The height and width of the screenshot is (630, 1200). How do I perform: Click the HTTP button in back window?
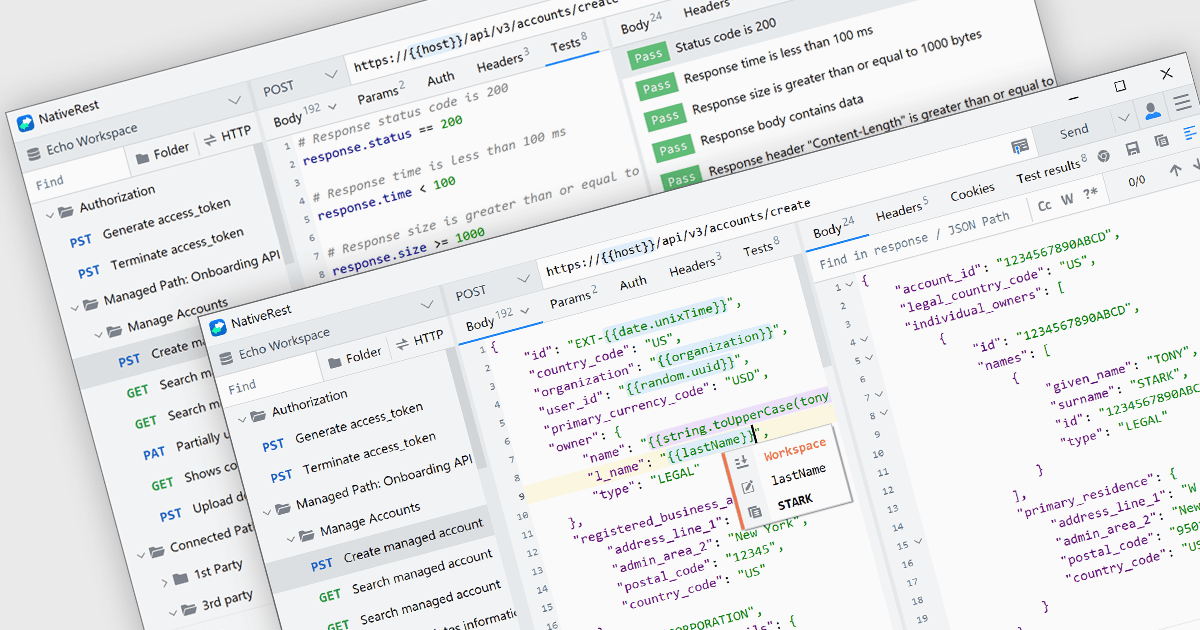tap(227, 134)
